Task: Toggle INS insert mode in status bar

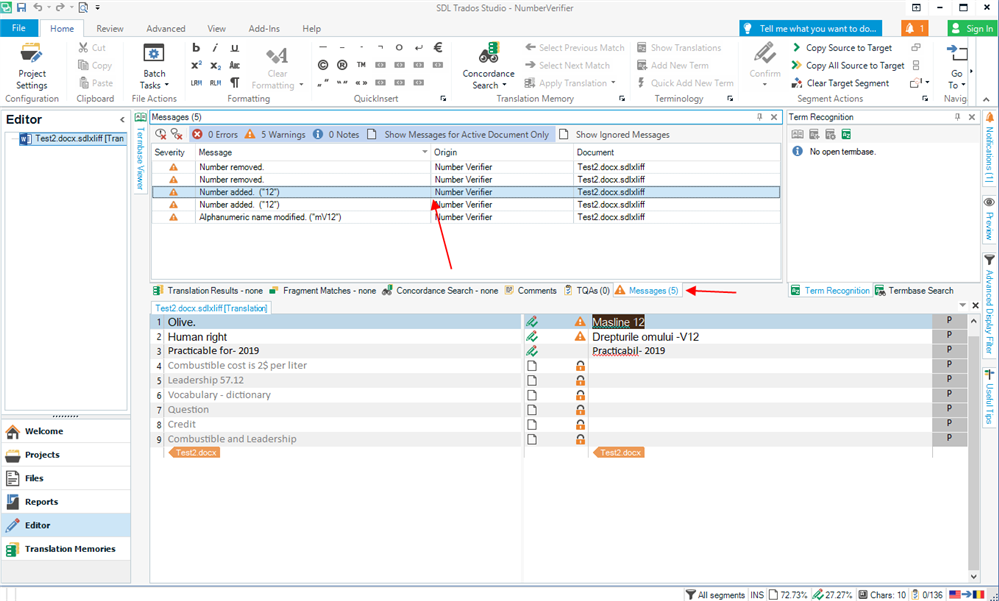Action: point(757,595)
